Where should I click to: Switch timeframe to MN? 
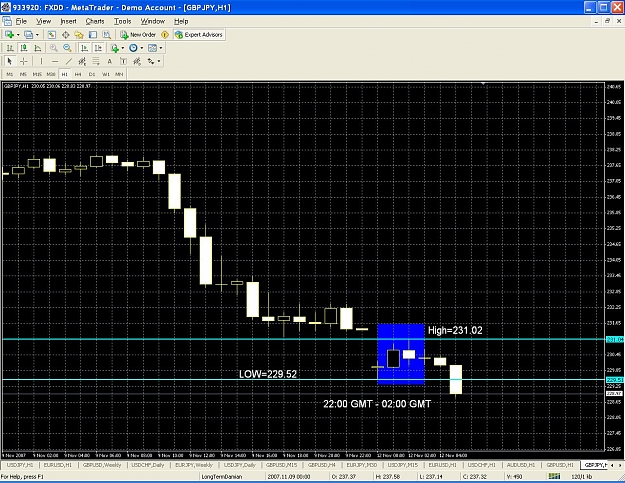[x=119, y=74]
